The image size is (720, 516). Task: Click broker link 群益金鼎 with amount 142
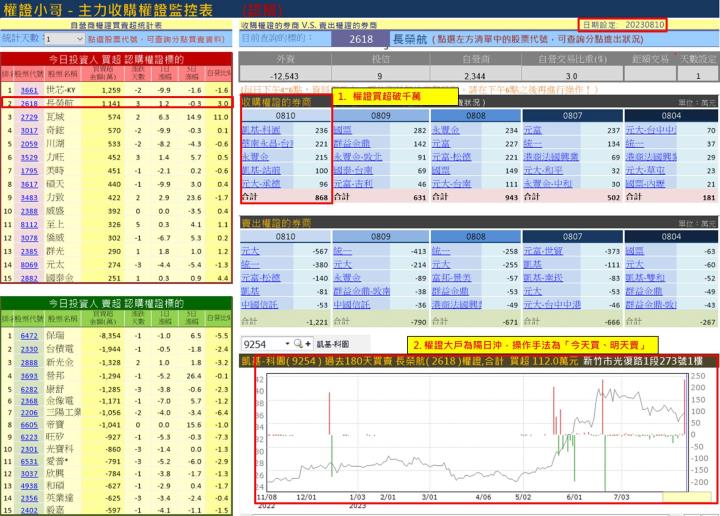pos(352,144)
